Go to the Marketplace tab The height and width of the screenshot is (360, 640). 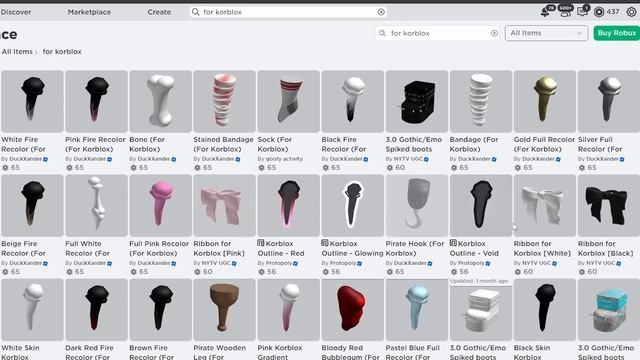[89, 12]
